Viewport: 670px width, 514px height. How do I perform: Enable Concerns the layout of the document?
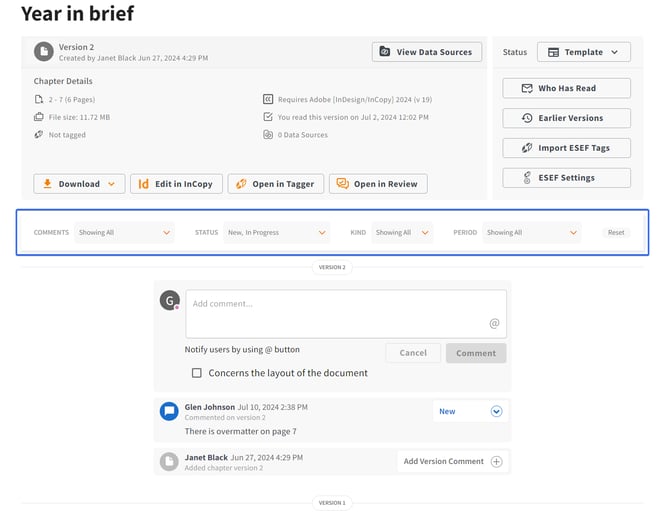click(x=197, y=373)
